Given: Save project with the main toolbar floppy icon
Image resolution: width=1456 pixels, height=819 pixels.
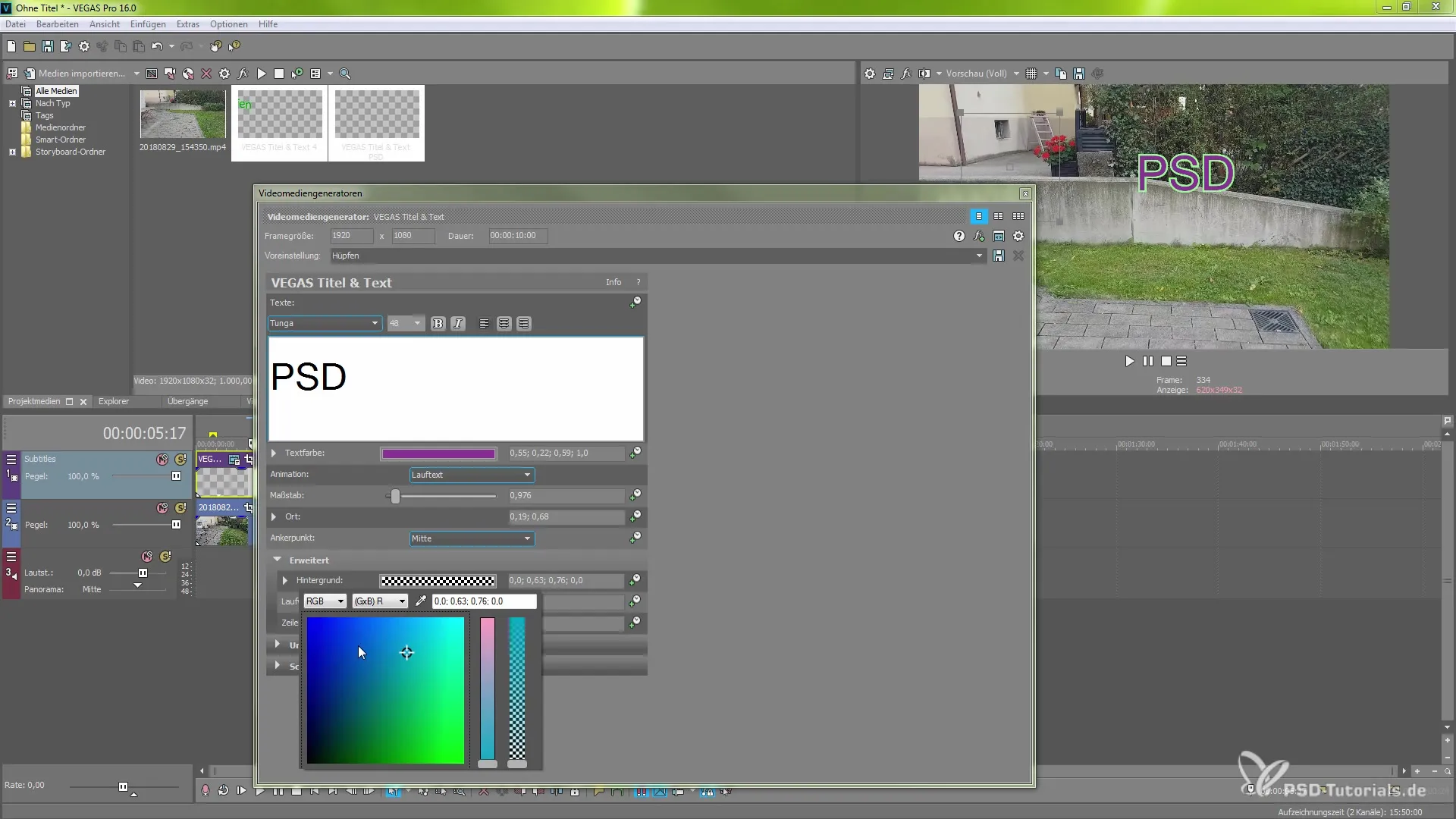Looking at the screenshot, I should coord(48,46).
